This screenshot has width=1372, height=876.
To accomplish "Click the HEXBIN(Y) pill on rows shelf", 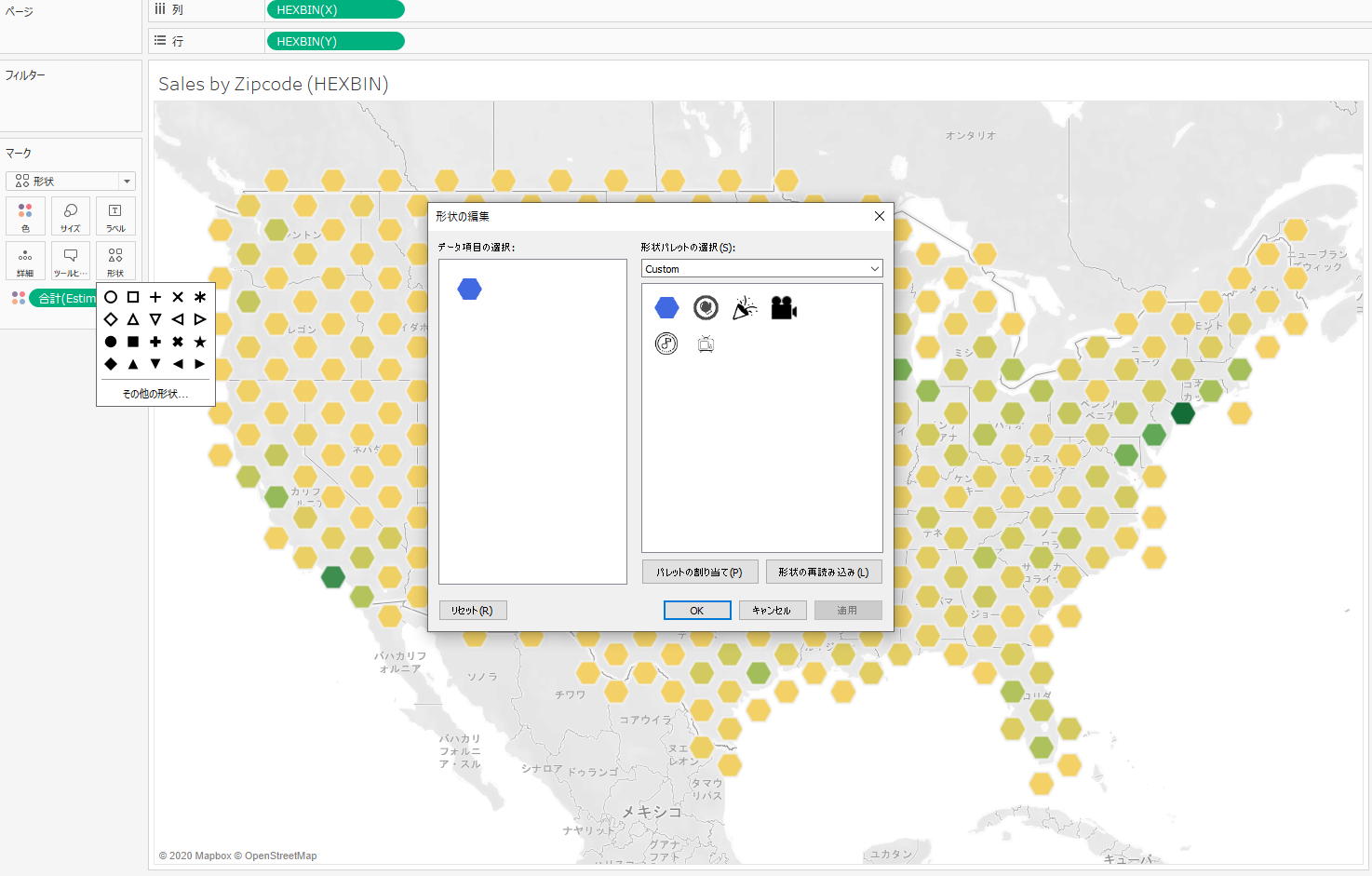I will coord(335,42).
